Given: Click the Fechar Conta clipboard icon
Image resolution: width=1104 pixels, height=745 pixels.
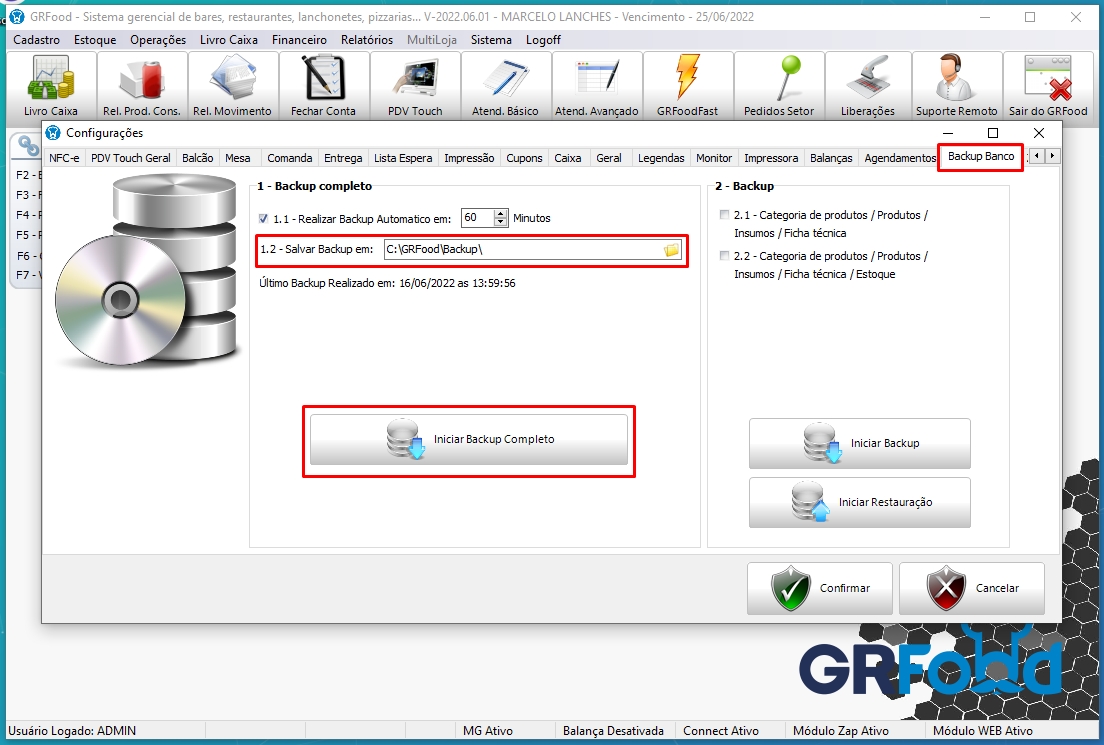Looking at the screenshot, I should (323, 85).
